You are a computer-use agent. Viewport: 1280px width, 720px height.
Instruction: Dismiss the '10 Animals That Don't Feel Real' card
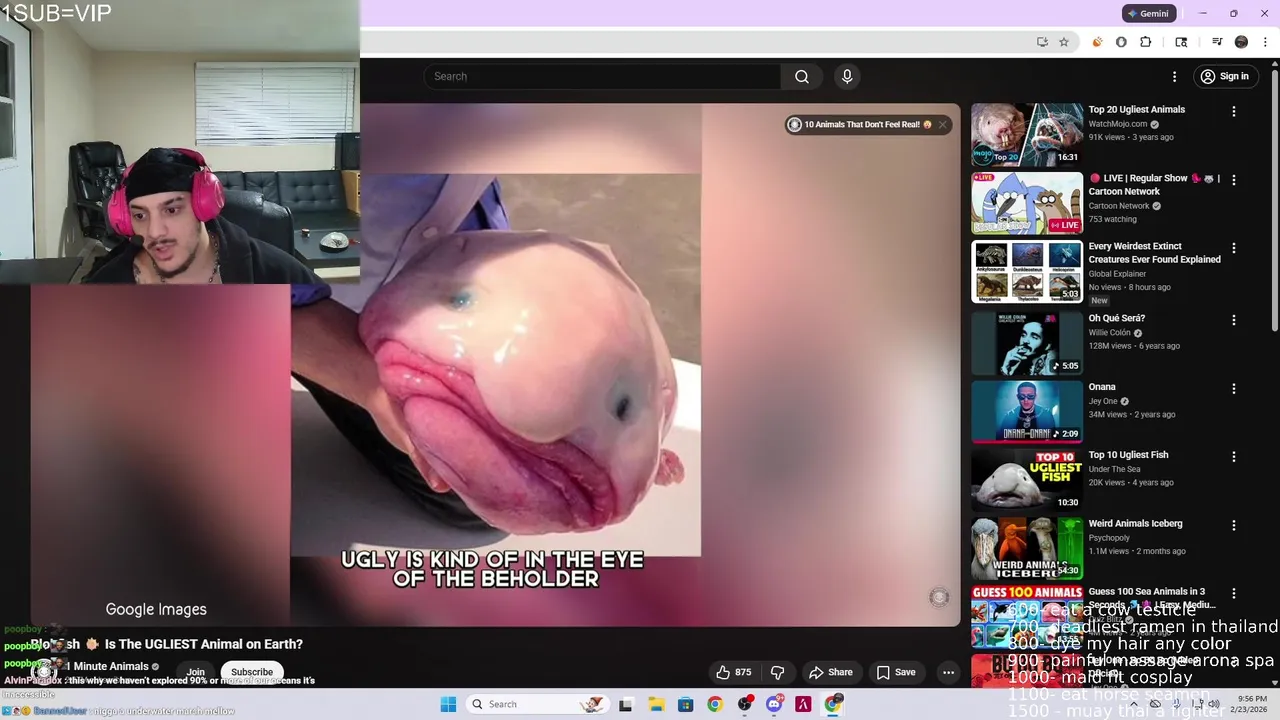(x=942, y=125)
